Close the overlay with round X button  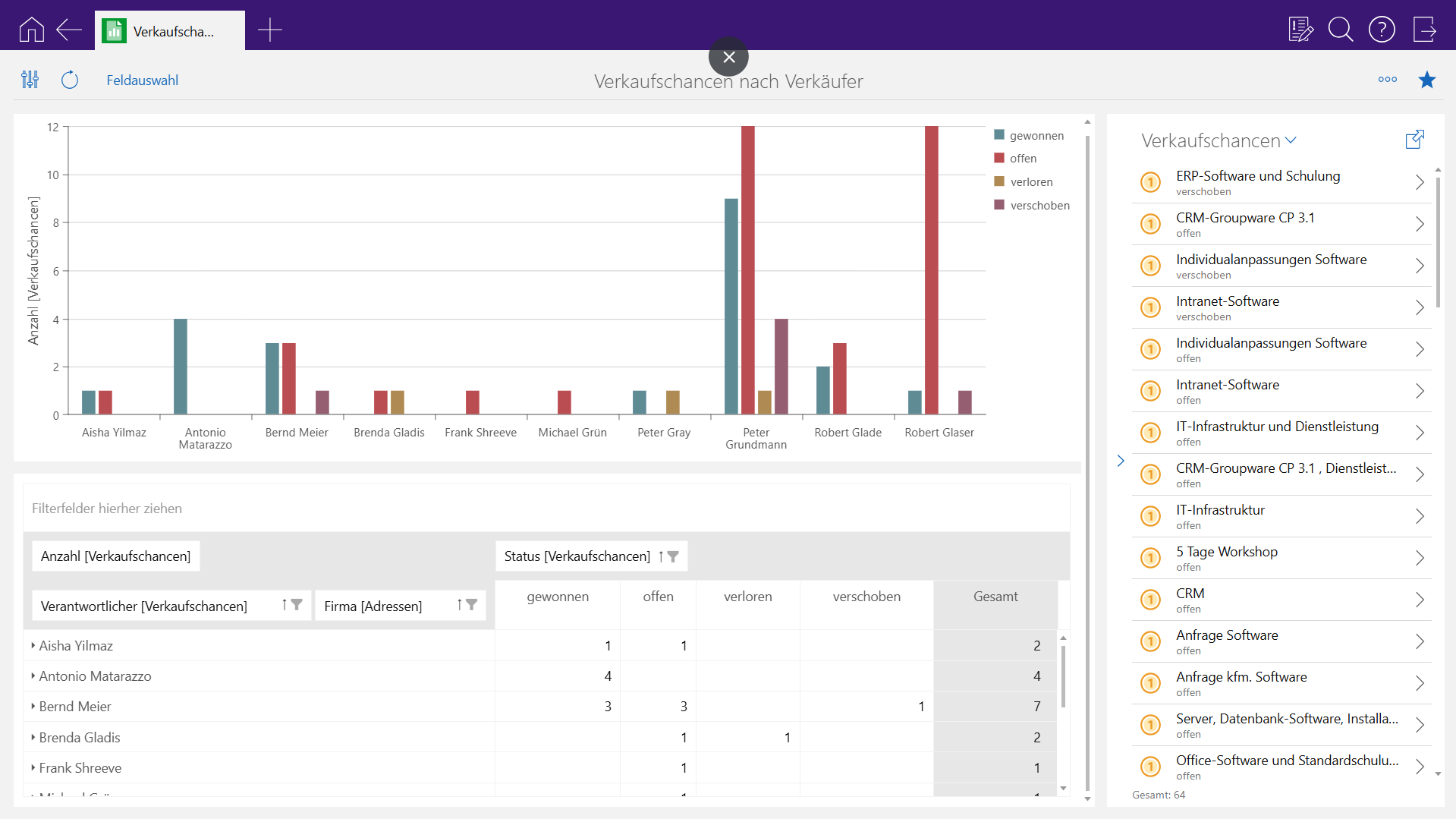[x=728, y=57]
